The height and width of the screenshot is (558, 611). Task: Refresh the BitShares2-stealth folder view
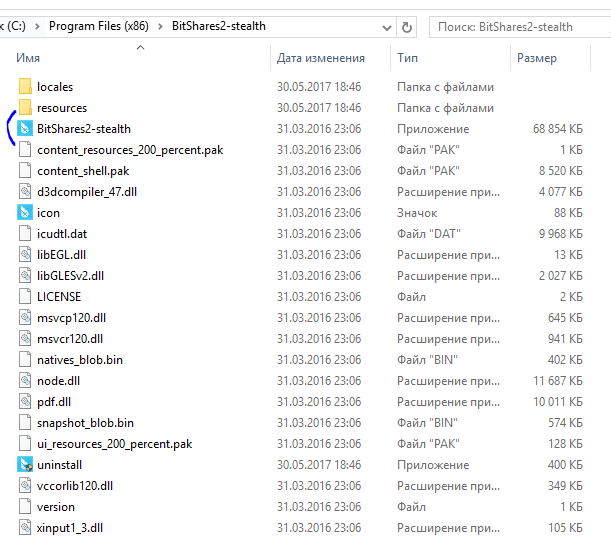(406, 27)
